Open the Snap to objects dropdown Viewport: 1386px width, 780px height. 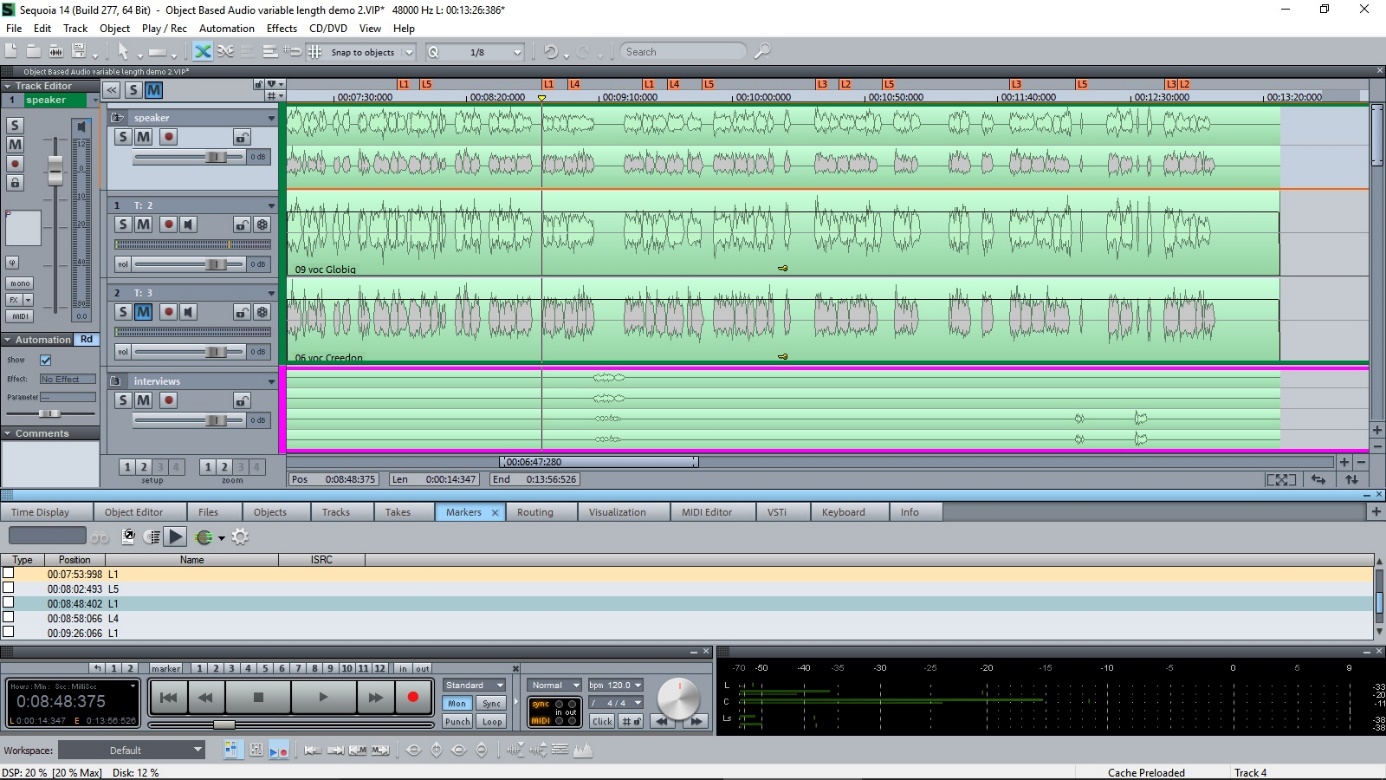click(x=409, y=52)
